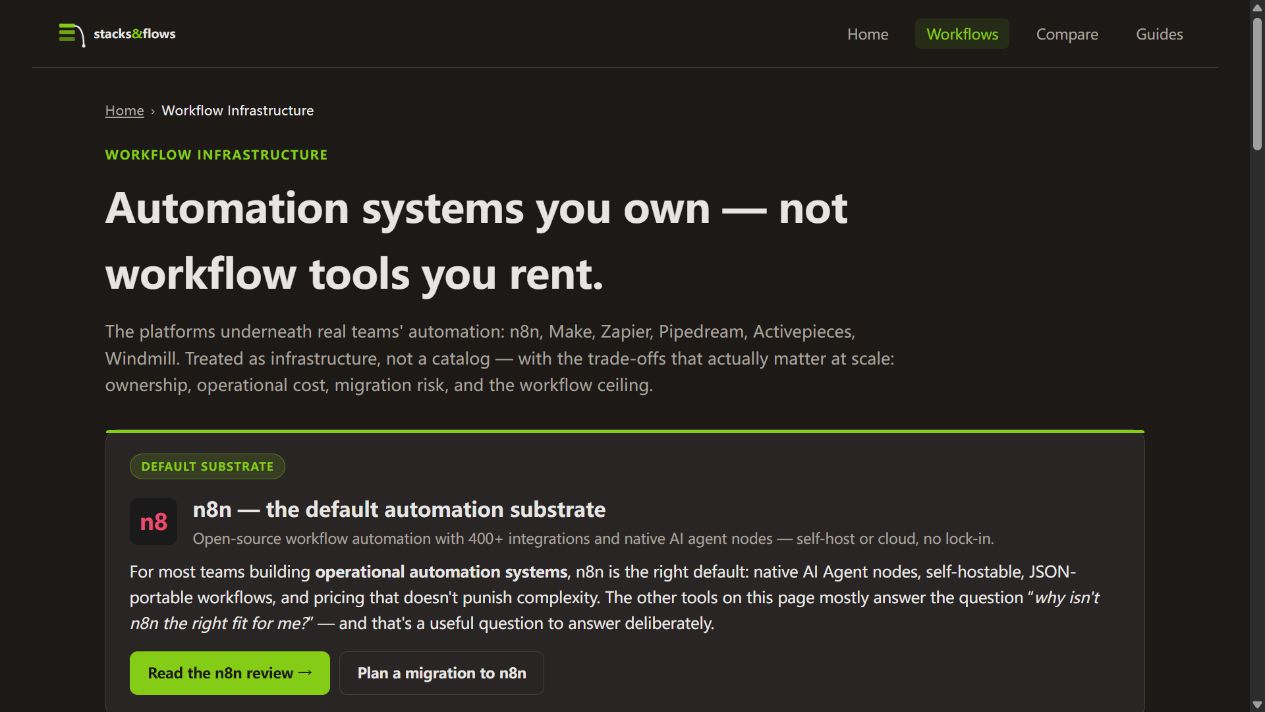Open the Compare navigation item

click(x=1067, y=34)
